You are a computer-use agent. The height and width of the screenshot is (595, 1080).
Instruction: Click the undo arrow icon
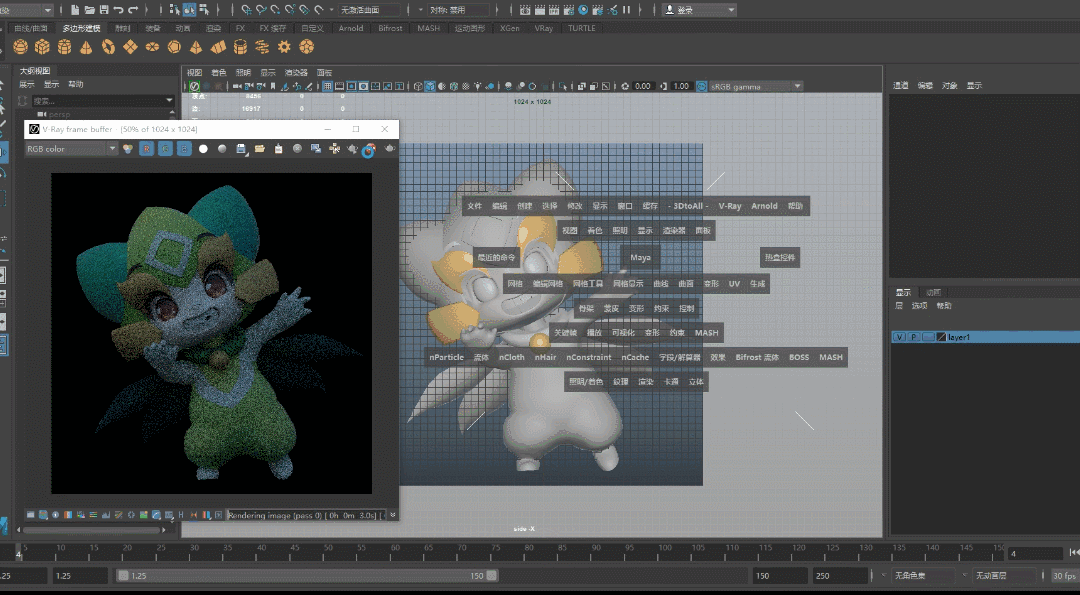118,10
